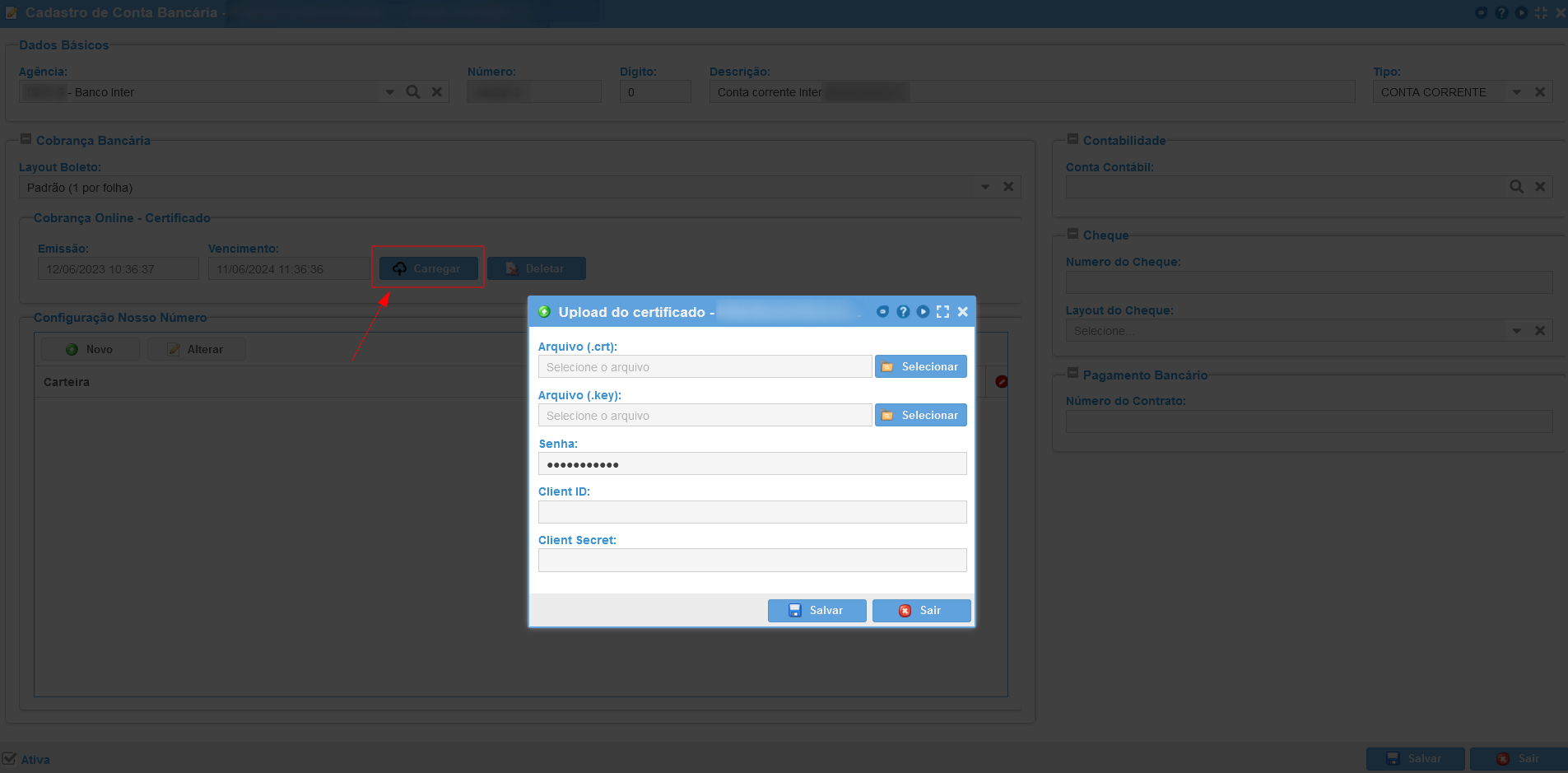Click the Número do Contrato field

pyautogui.click(x=1309, y=421)
